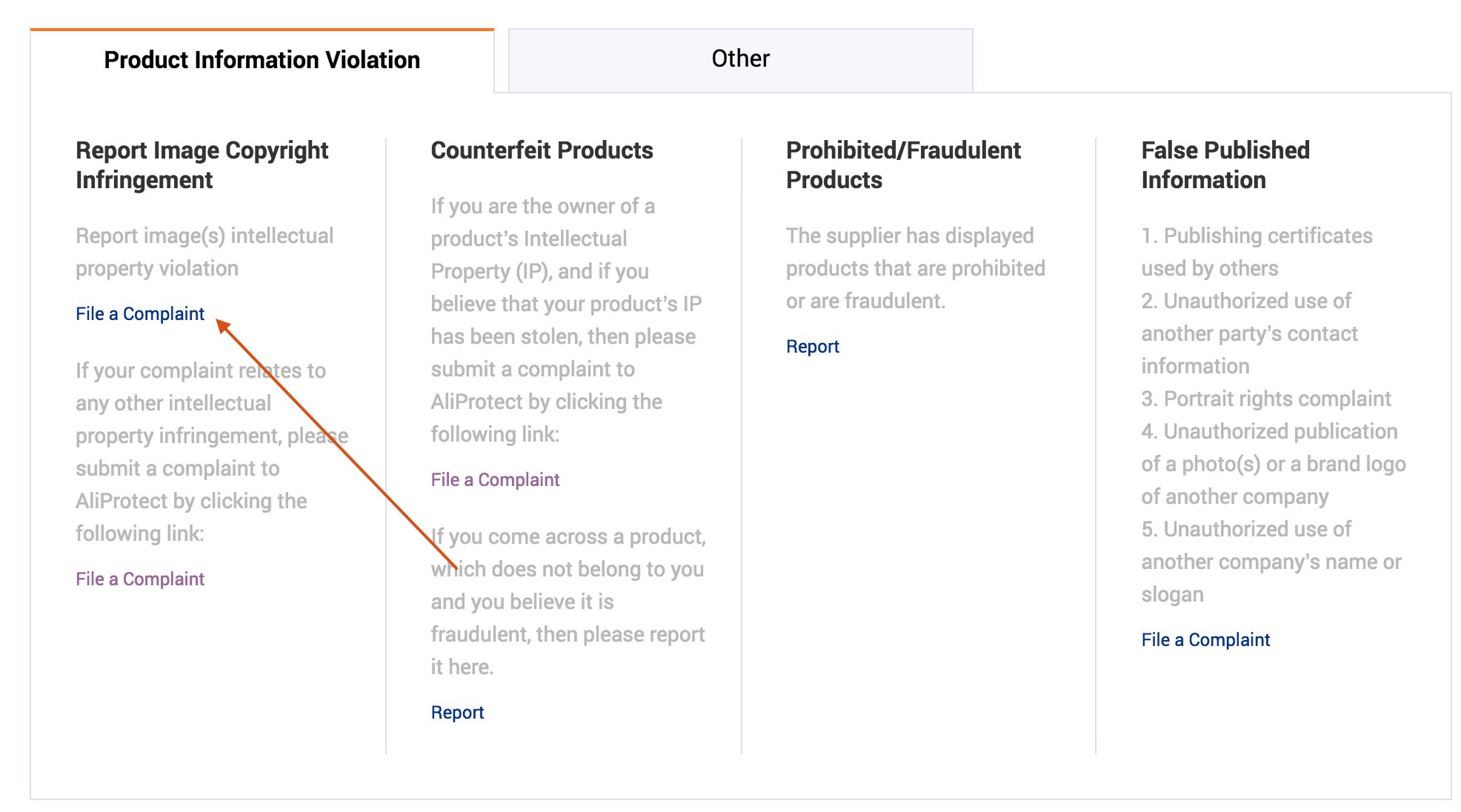Switch to the Other tab
Viewport: 1461px width, 812px height.
739,59
